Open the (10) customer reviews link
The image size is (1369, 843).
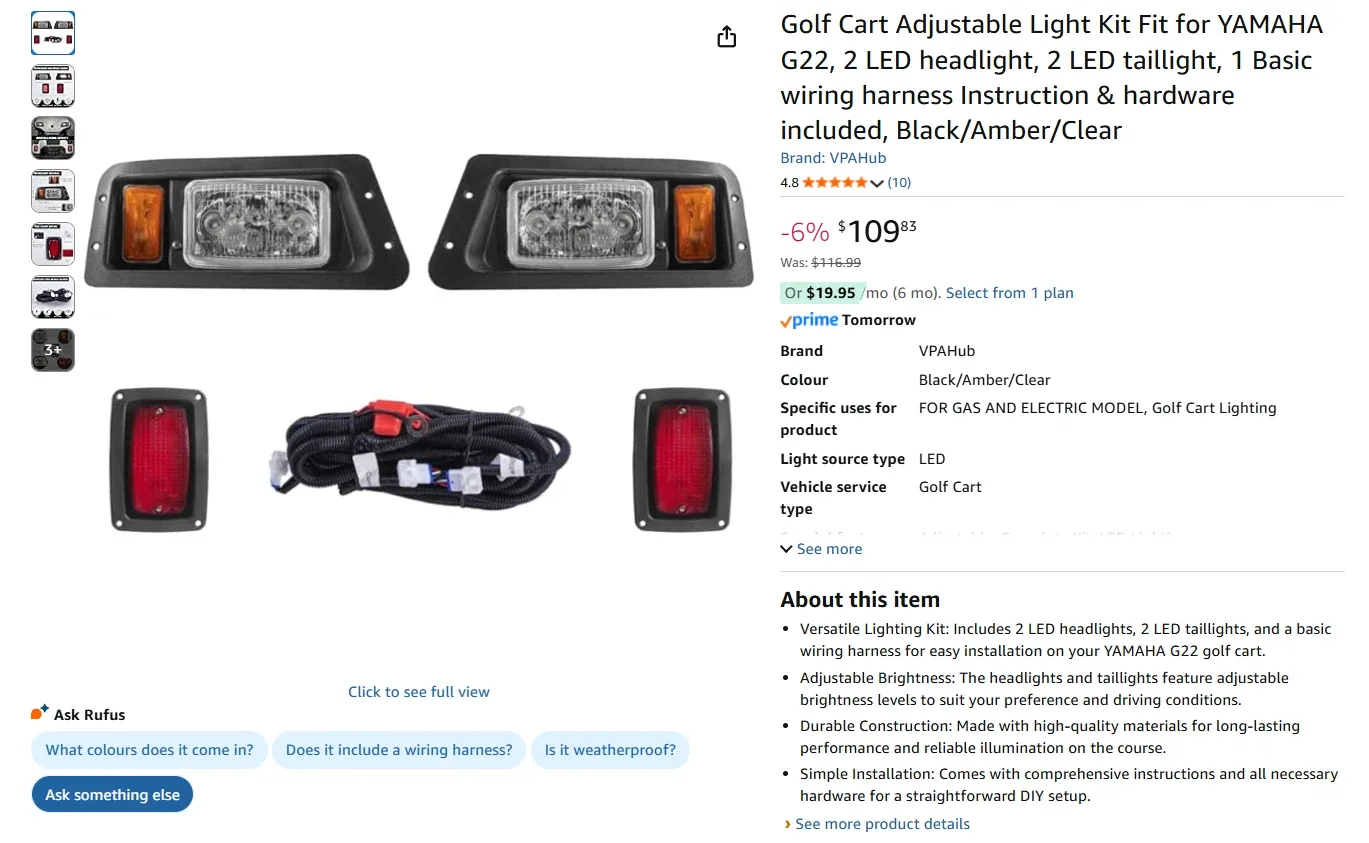pyautogui.click(x=898, y=182)
